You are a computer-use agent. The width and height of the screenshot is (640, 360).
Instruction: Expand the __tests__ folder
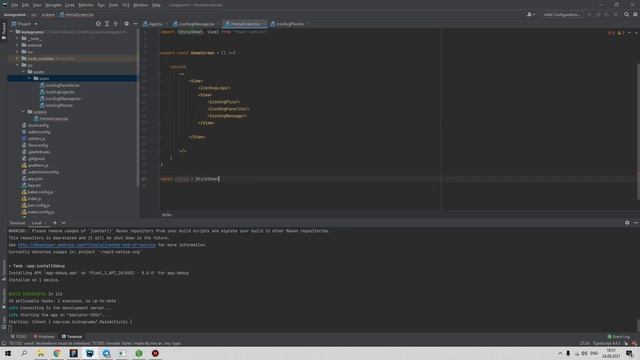[x=18, y=38]
